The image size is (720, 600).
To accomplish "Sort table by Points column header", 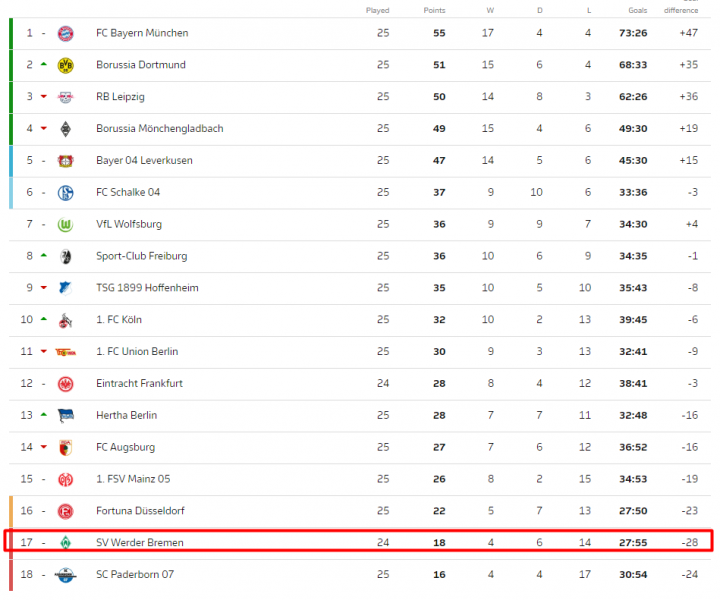I will click(x=434, y=10).
